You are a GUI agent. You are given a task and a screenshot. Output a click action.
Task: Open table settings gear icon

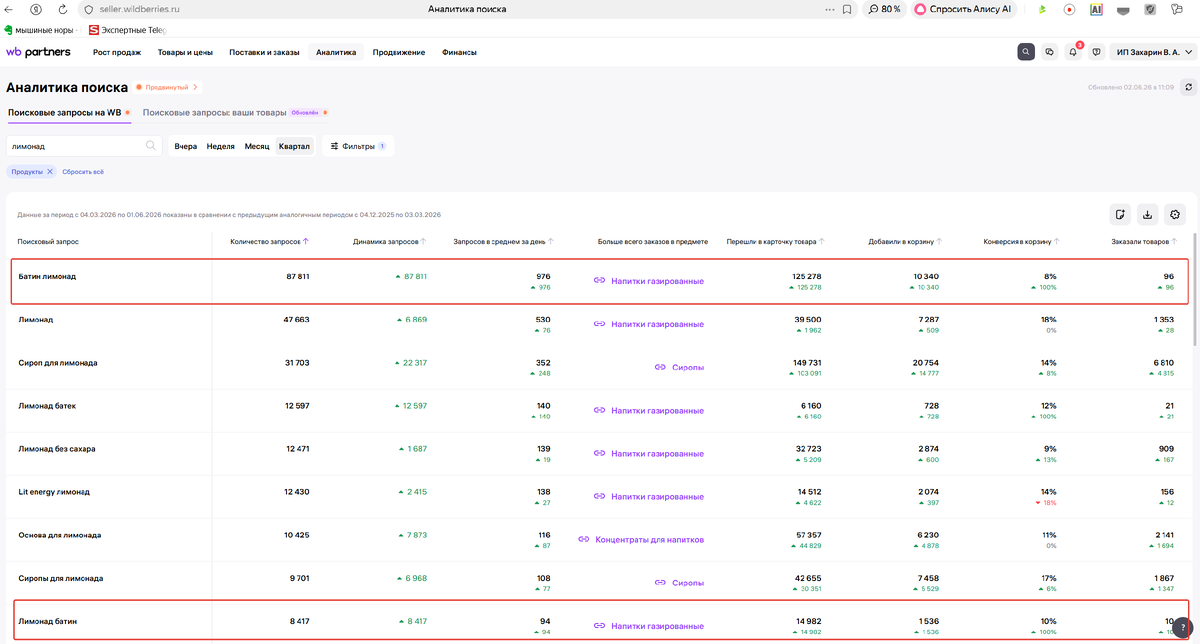point(1175,214)
